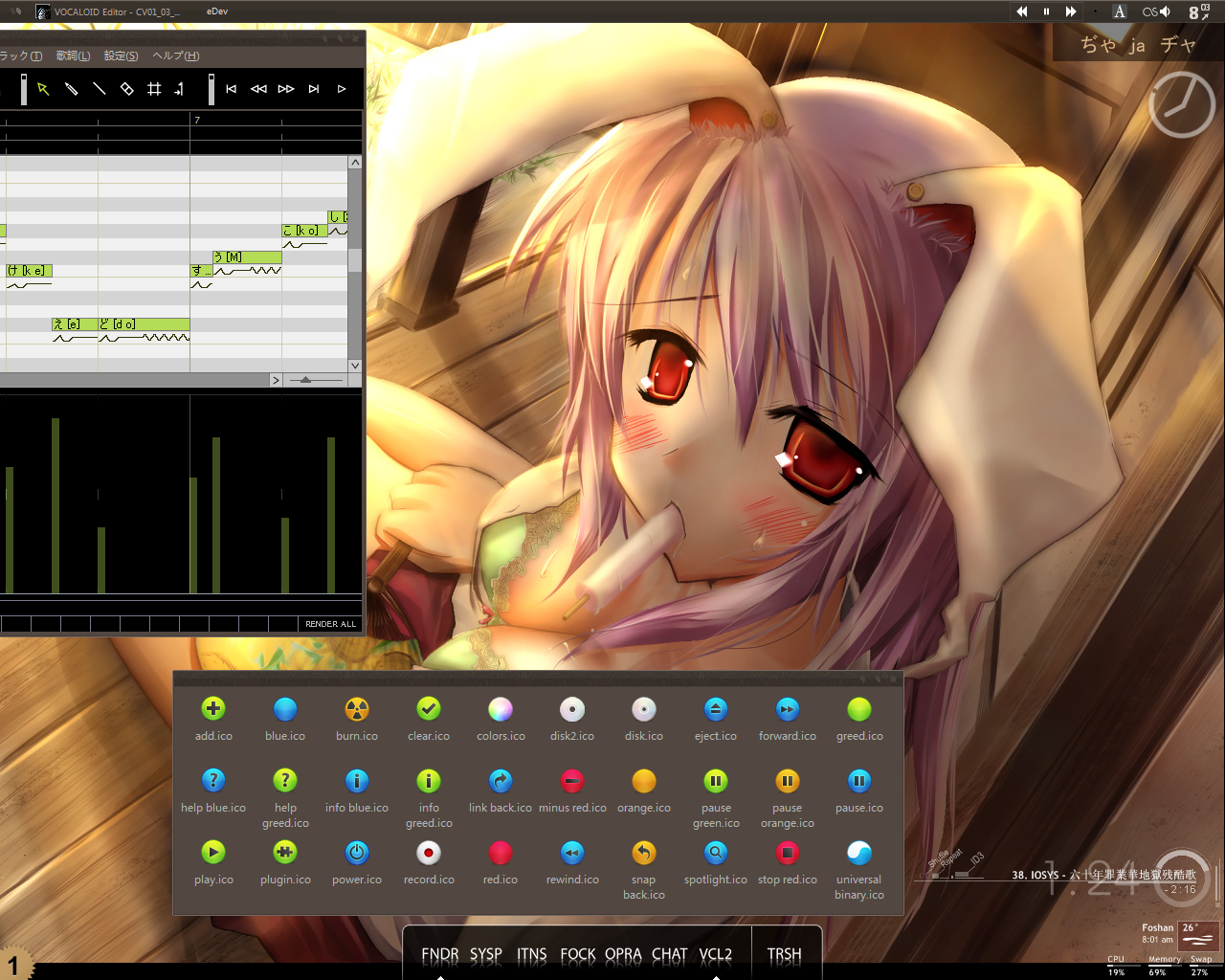Click the input method A icon in top bar
The height and width of the screenshot is (980, 1225).
pos(1120,11)
